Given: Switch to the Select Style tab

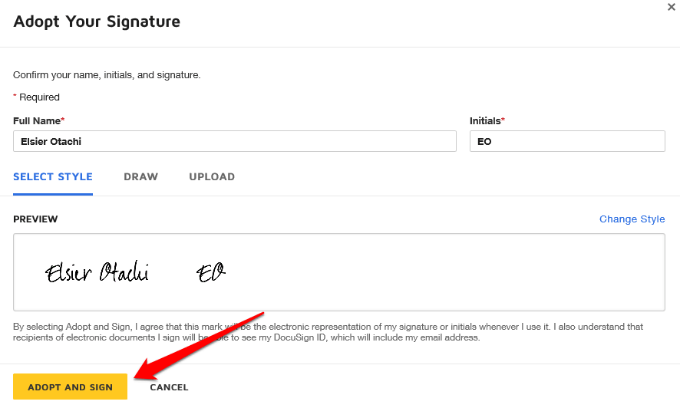Looking at the screenshot, I should (53, 177).
